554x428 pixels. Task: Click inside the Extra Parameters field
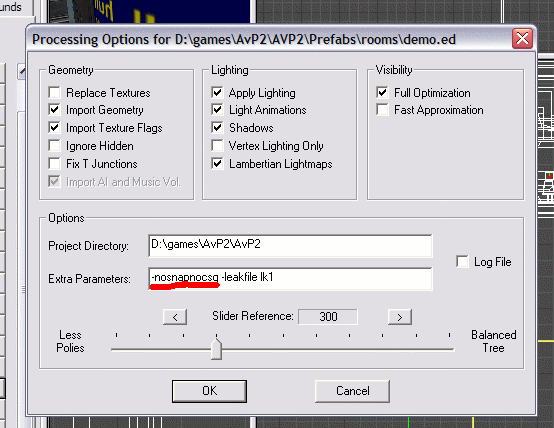click(x=290, y=279)
